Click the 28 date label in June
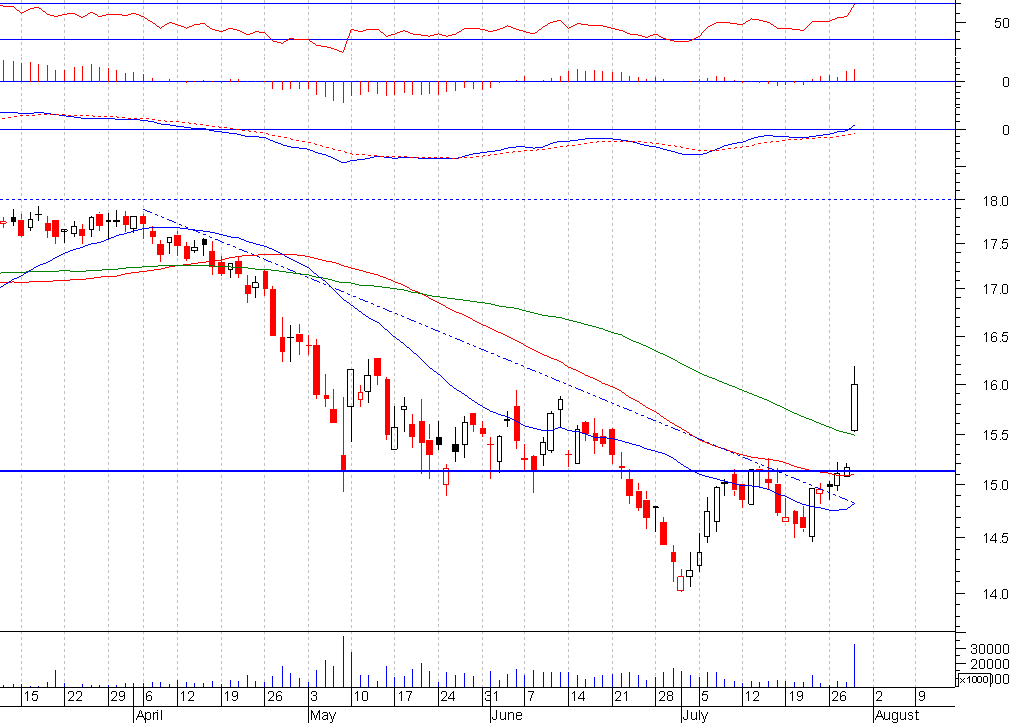Image resolution: width=1013 pixels, height=723 pixels. point(665,697)
